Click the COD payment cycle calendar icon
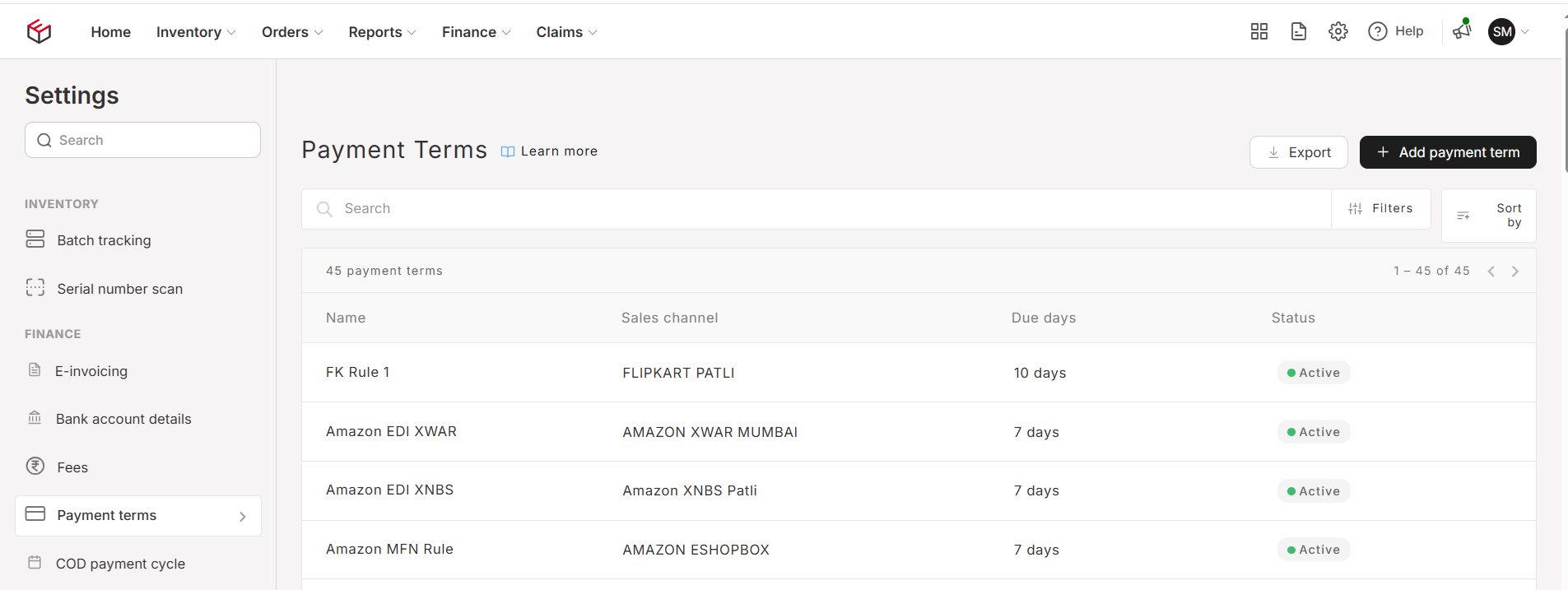This screenshot has width=1568, height=590. [x=35, y=562]
